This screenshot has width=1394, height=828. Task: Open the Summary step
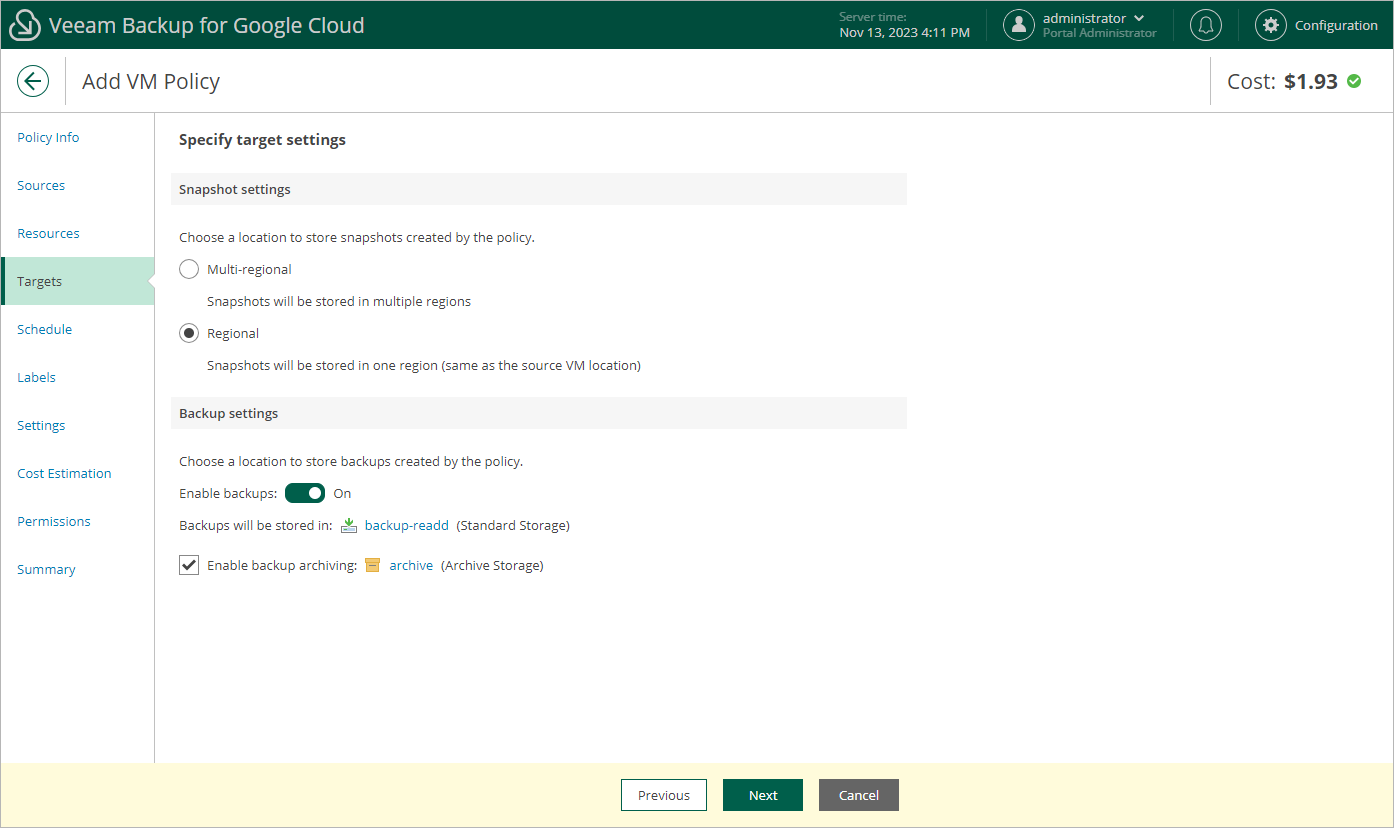pyautogui.click(x=46, y=569)
